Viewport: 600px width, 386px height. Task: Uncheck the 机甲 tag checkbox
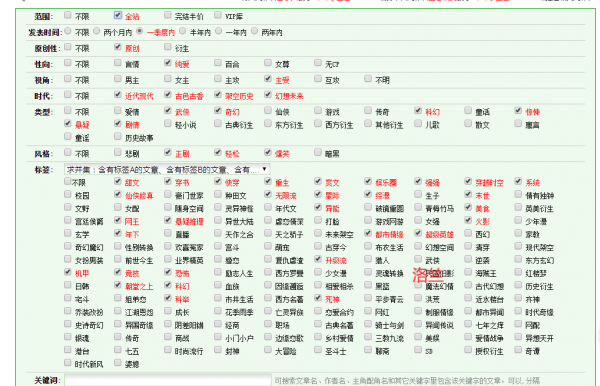point(68,272)
